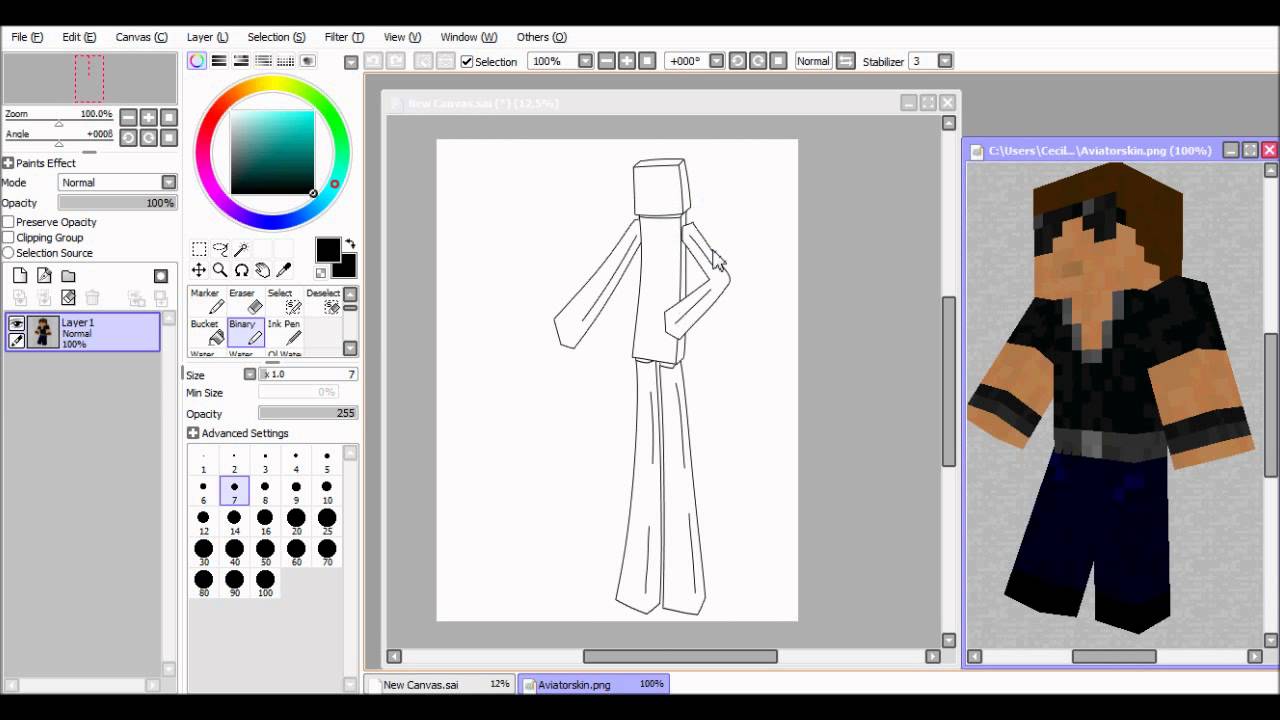The width and height of the screenshot is (1280, 720).
Task: Toggle the Selection checkbox in toolbar
Action: (x=466, y=62)
